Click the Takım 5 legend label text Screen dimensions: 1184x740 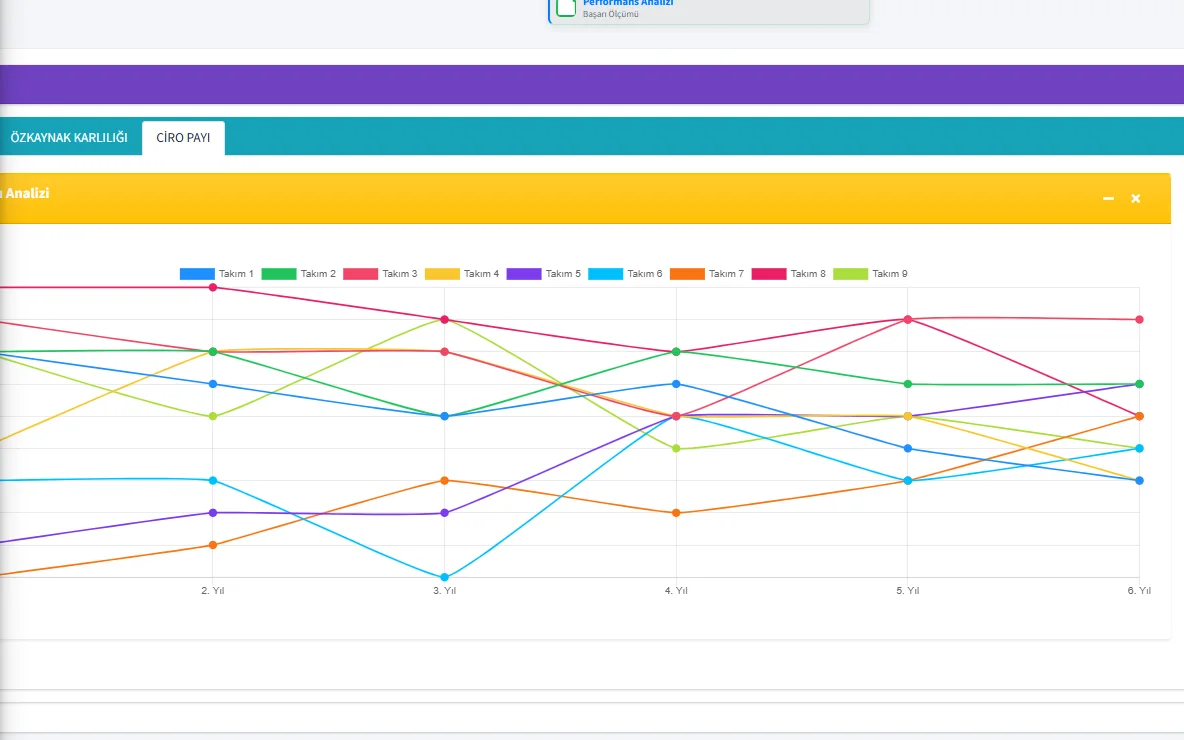[x=563, y=273]
